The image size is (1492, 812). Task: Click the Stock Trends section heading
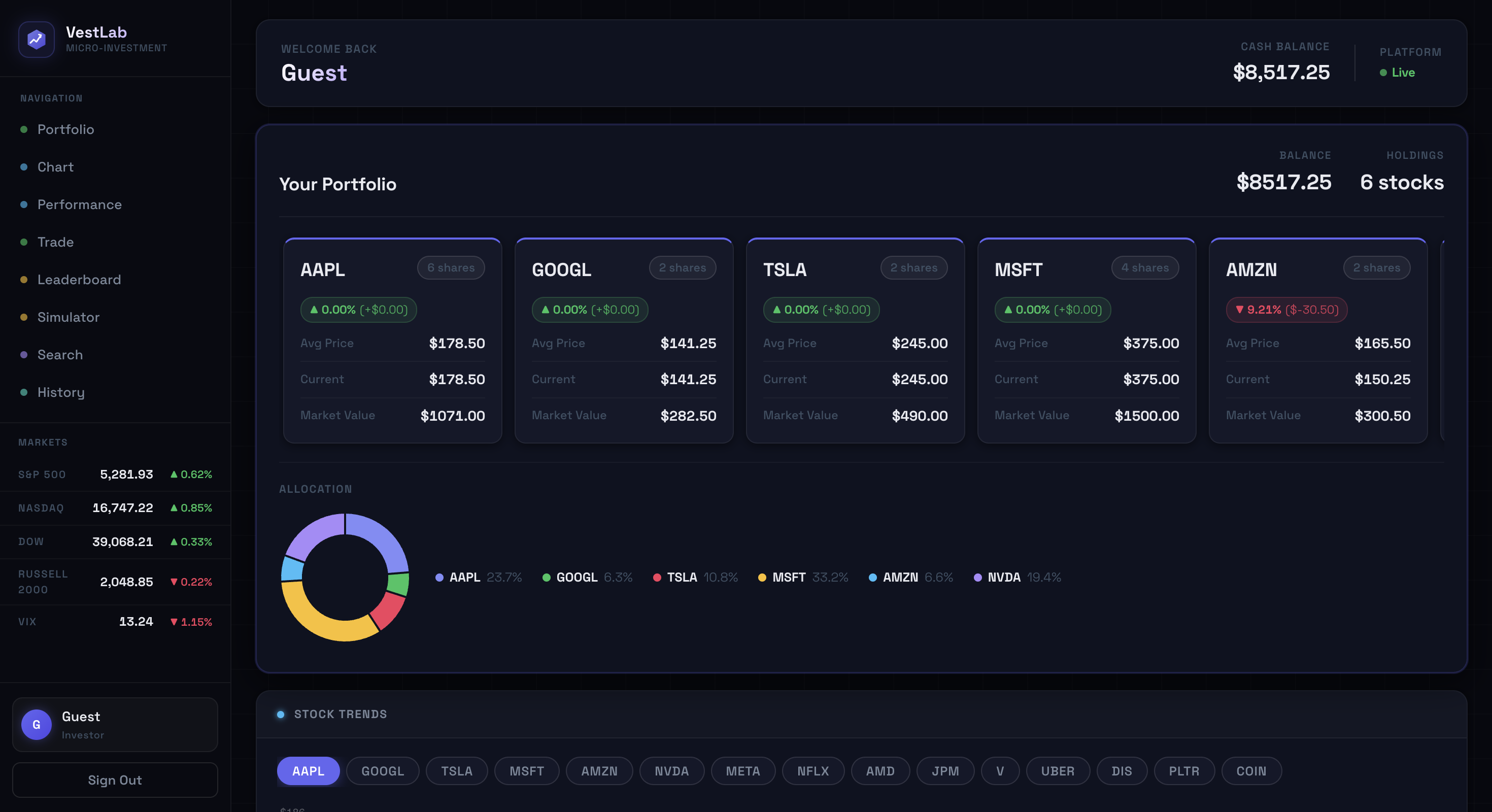click(340, 714)
